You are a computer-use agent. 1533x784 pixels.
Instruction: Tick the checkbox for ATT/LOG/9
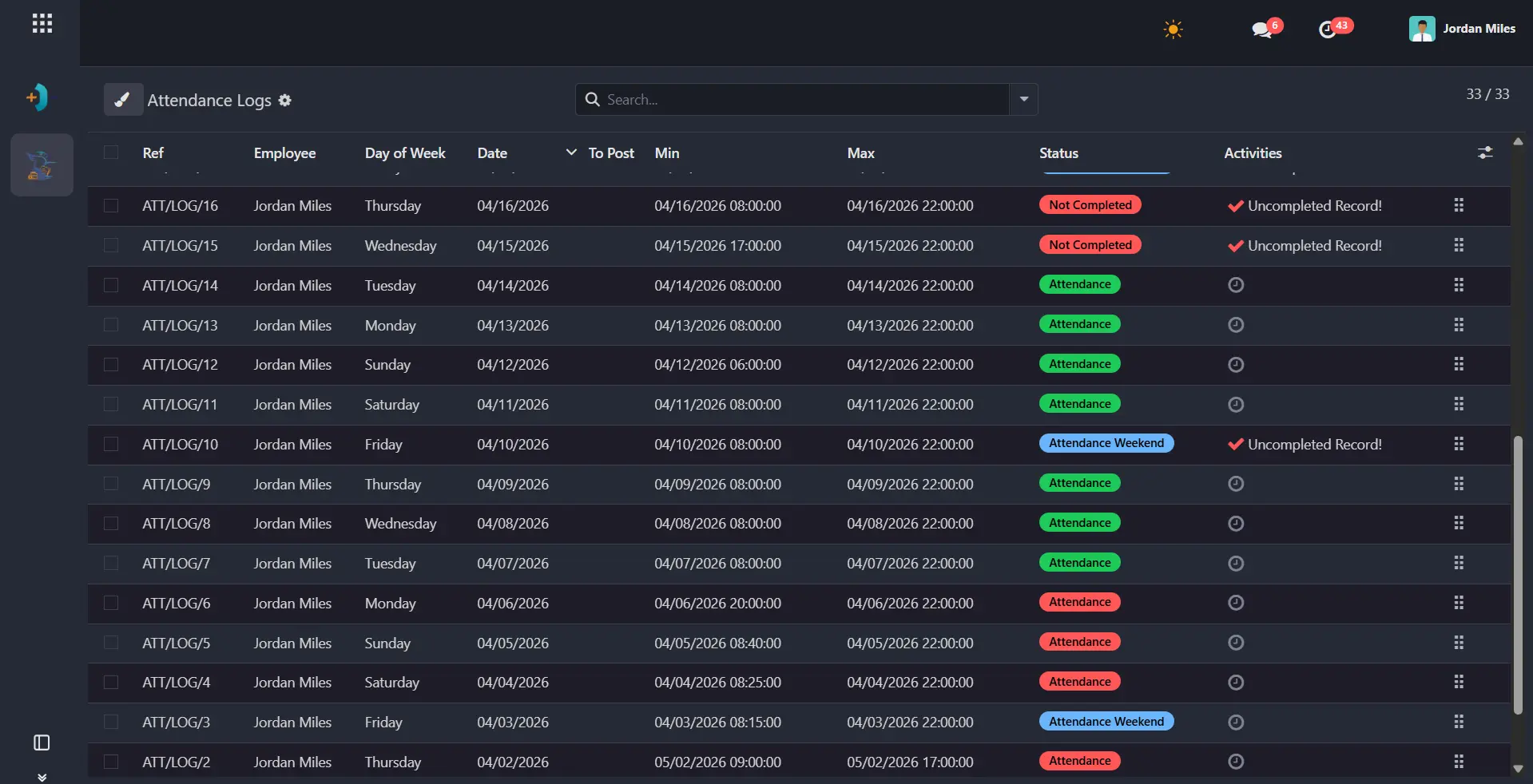[111, 484]
